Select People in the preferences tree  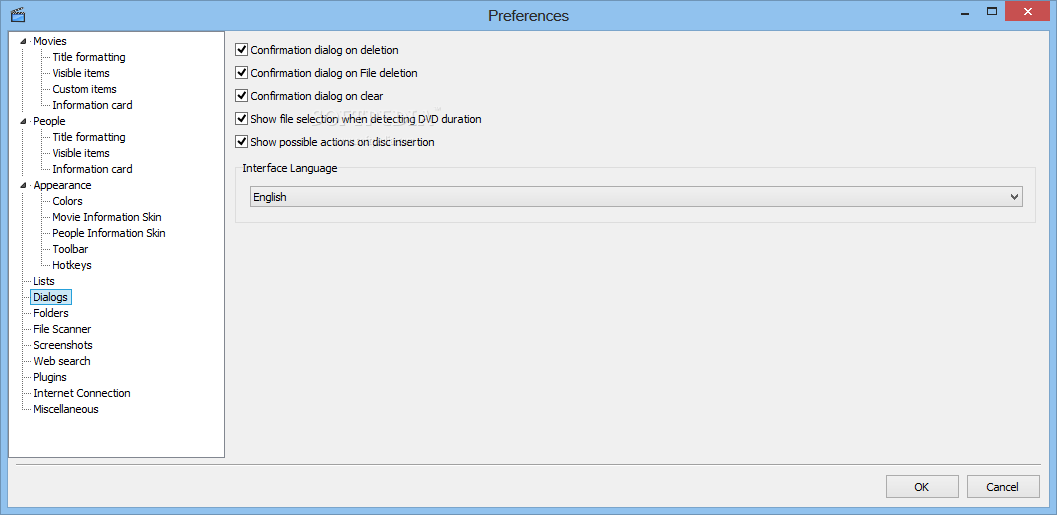tap(49, 121)
